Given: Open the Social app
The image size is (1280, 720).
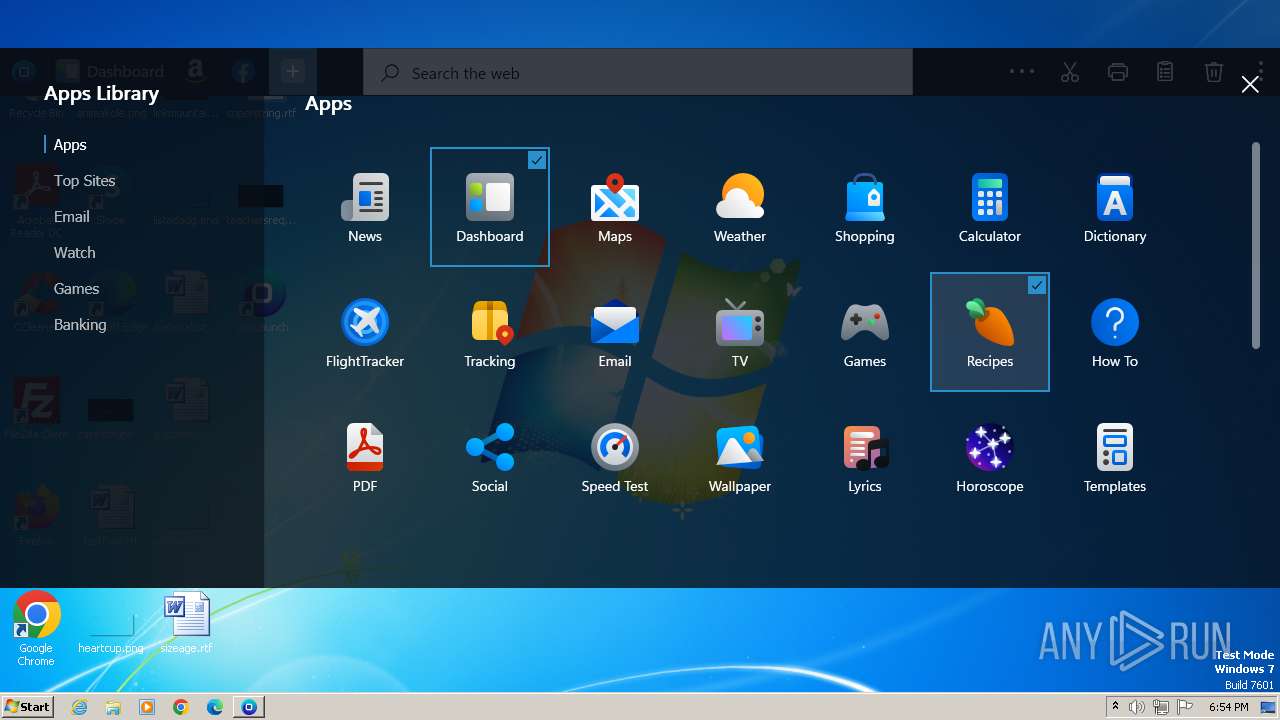Looking at the screenshot, I should point(490,457).
